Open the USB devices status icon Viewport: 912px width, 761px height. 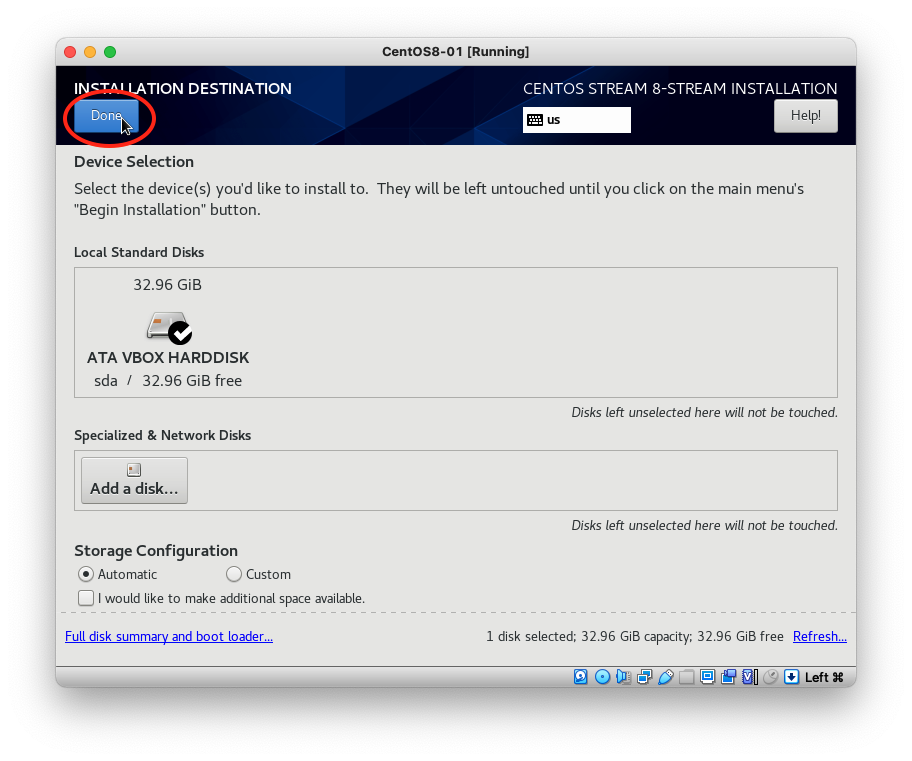[665, 677]
